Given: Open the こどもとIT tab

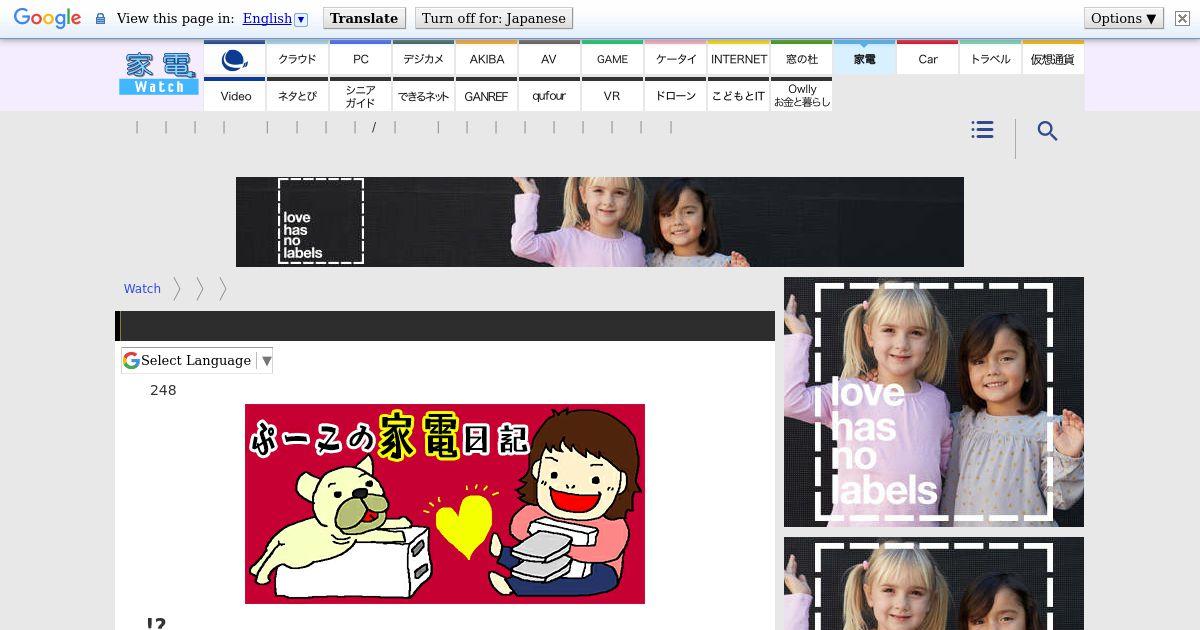Looking at the screenshot, I should 738,95.
